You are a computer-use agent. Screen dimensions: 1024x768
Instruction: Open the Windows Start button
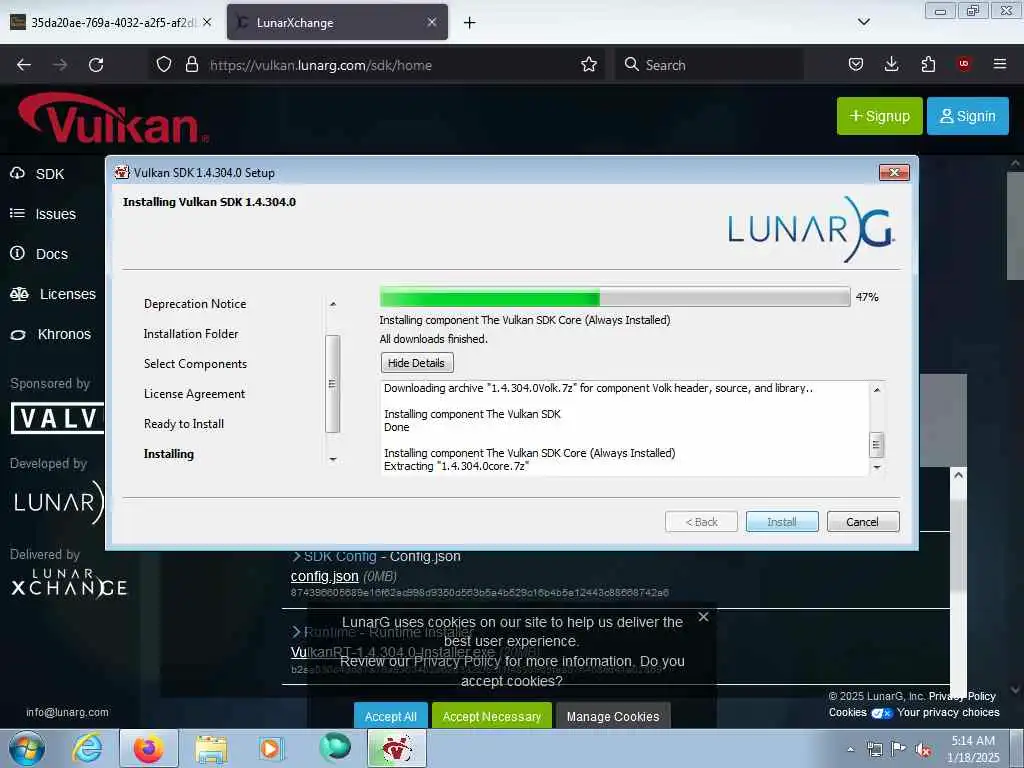[26, 749]
